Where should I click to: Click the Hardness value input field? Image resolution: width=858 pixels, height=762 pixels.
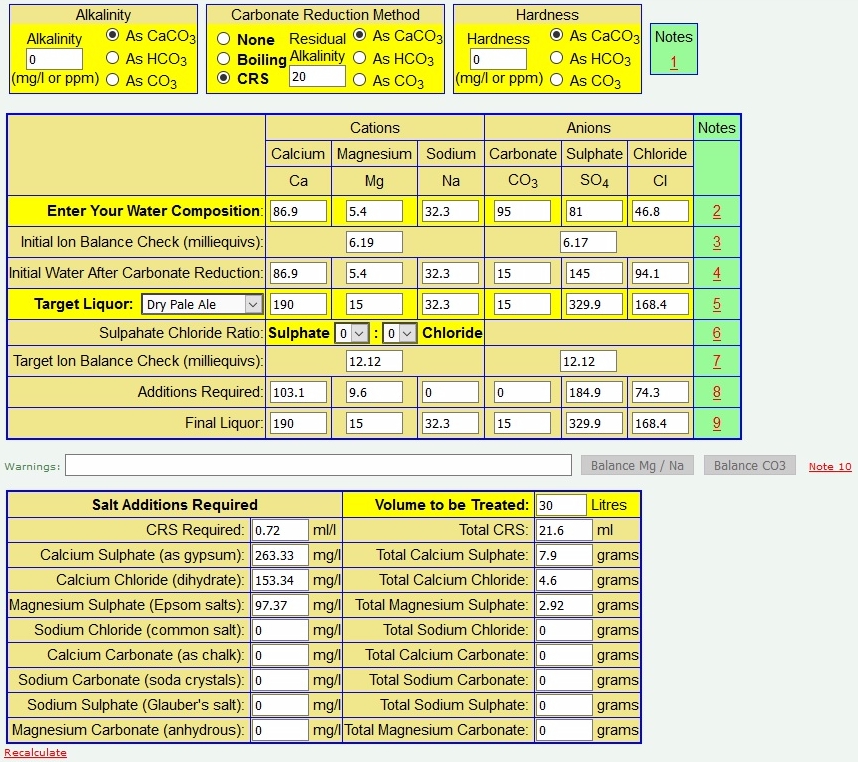pyautogui.click(x=498, y=59)
